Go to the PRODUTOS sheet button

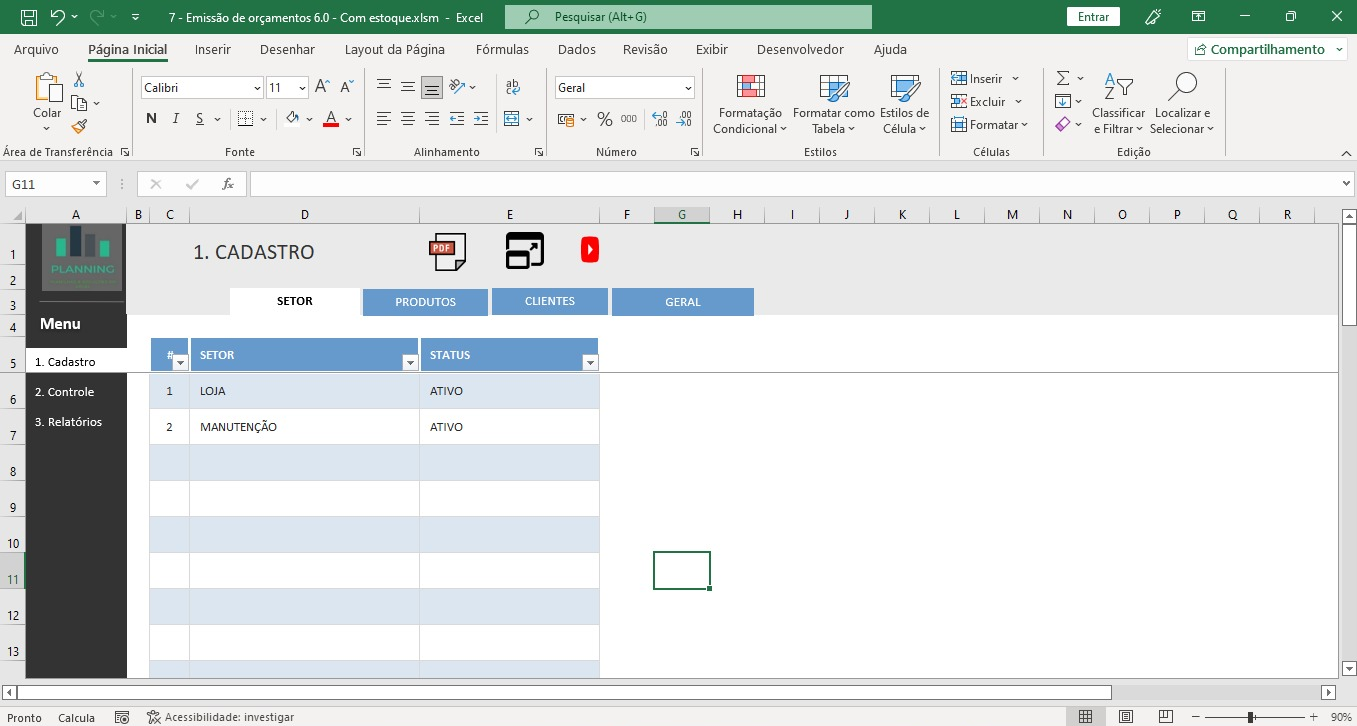click(x=425, y=302)
